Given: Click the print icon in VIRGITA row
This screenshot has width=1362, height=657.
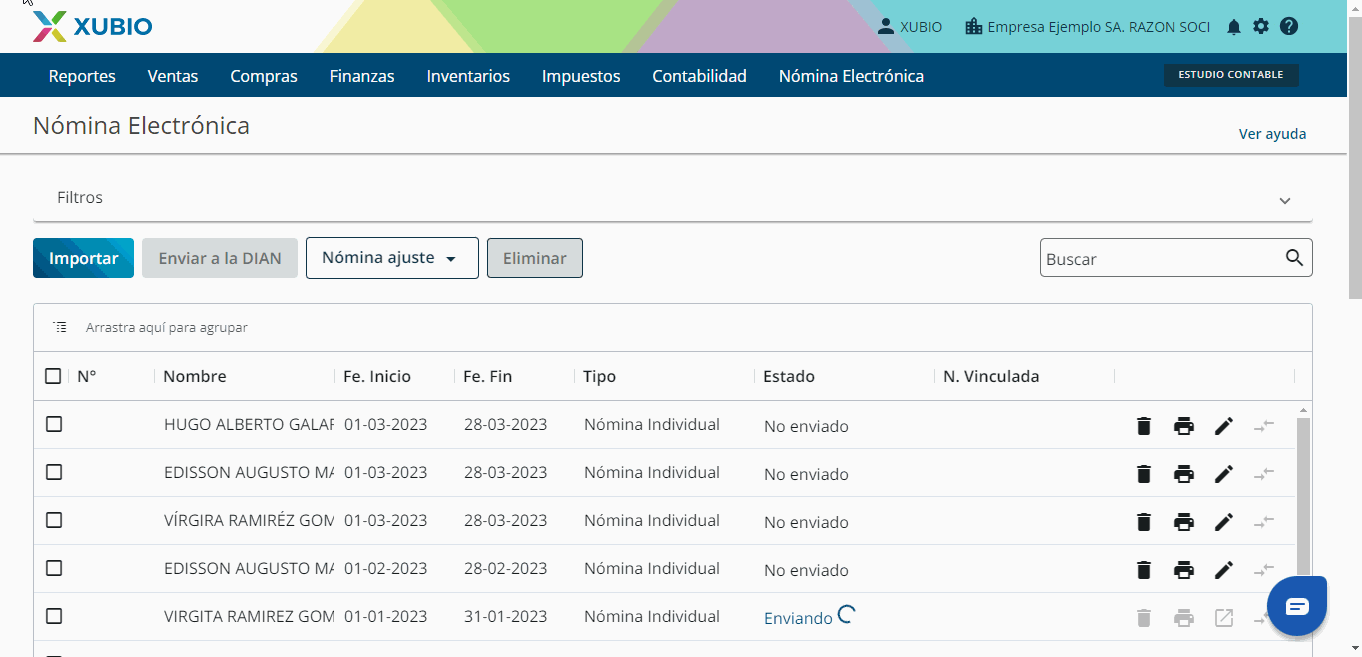Looking at the screenshot, I should pos(1184,618).
